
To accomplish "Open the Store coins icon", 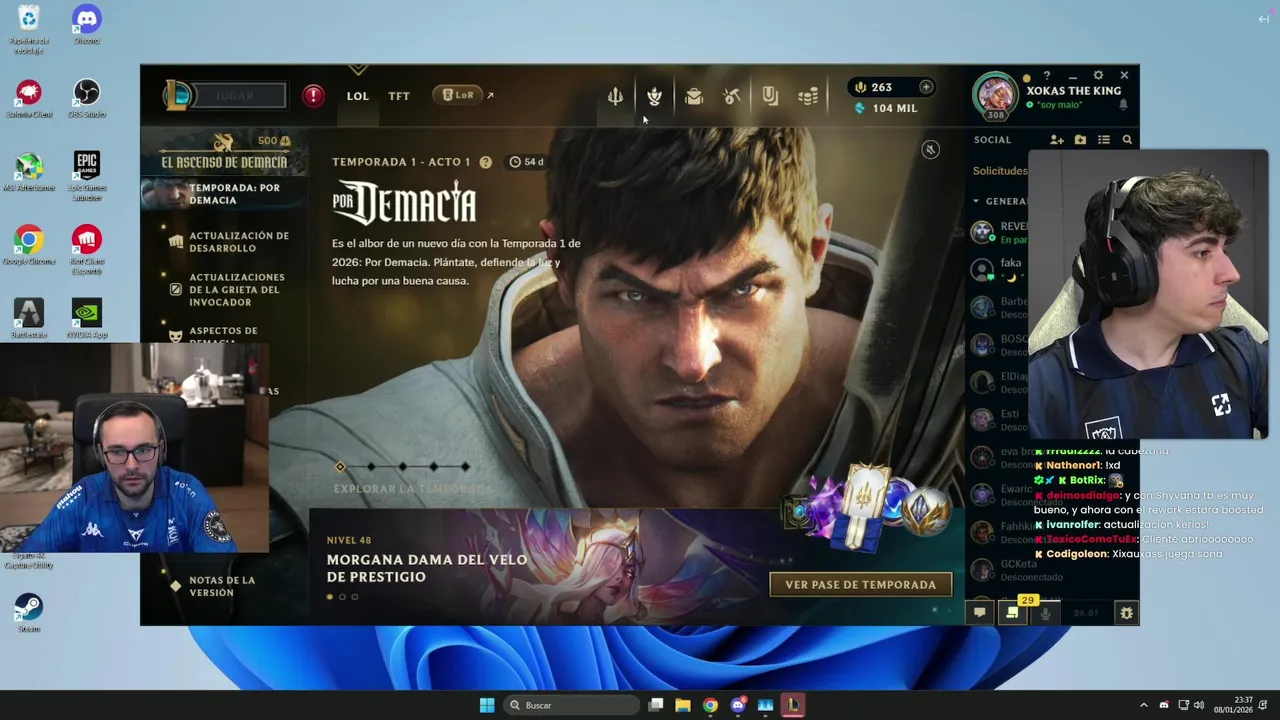I will pyautogui.click(x=808, y=96).
